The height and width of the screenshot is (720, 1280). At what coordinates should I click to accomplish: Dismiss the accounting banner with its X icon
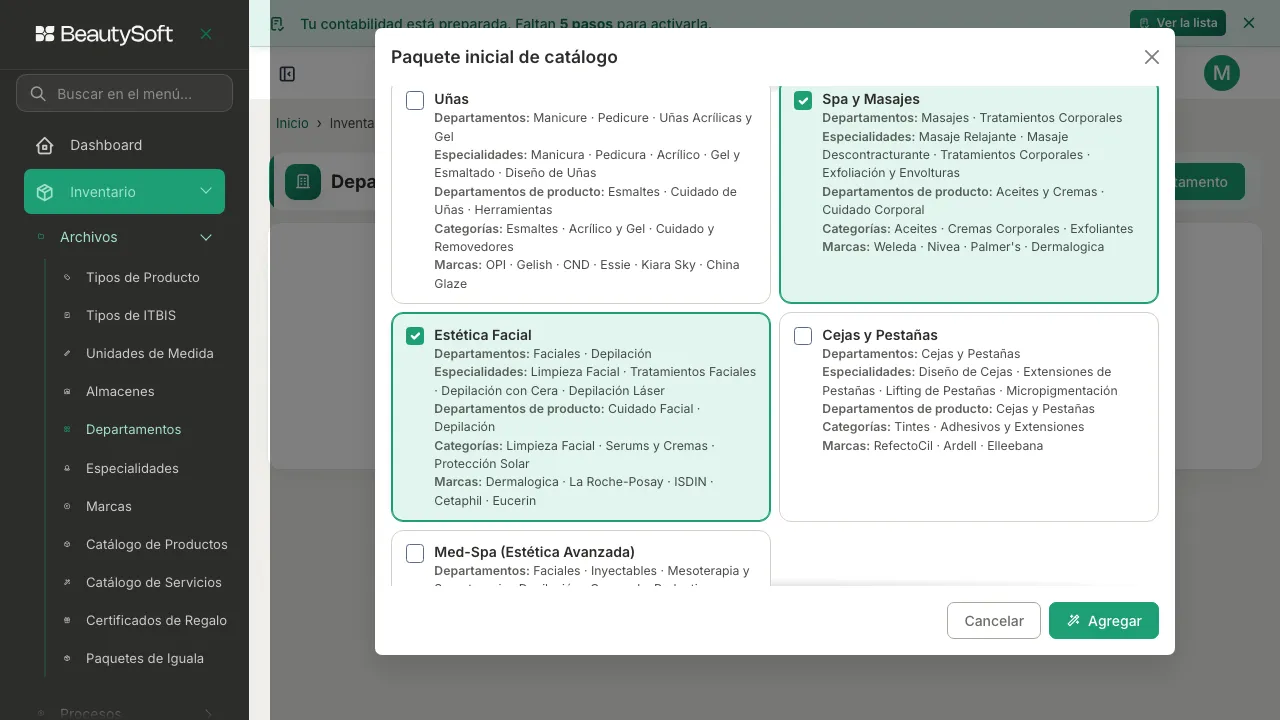pyautogui.click(x=1248, y=22)
